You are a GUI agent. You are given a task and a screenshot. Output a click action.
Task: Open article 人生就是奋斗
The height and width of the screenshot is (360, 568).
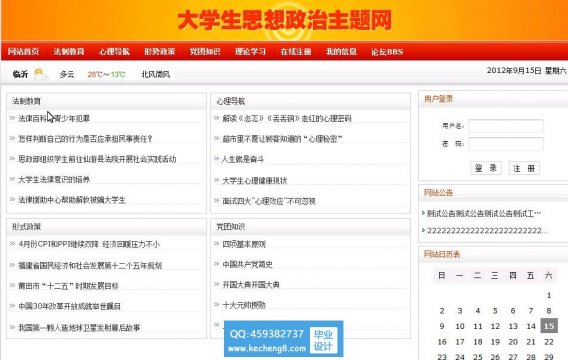click(243, 159)
